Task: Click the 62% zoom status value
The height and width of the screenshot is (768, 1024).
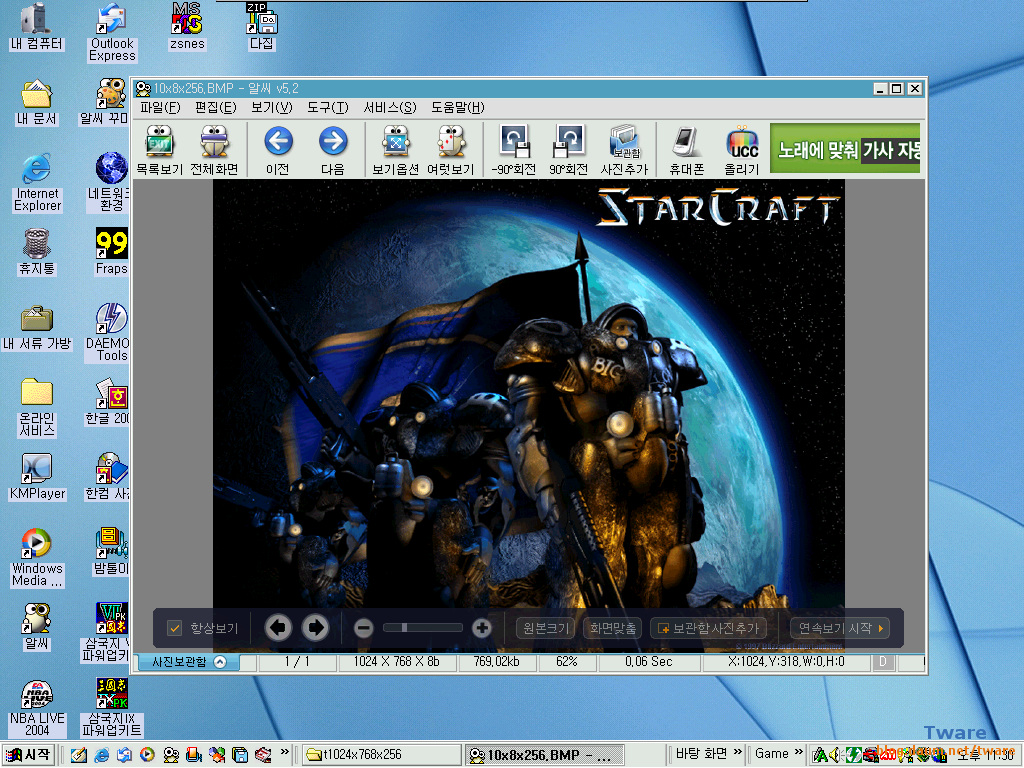Action: pos(567,662)
